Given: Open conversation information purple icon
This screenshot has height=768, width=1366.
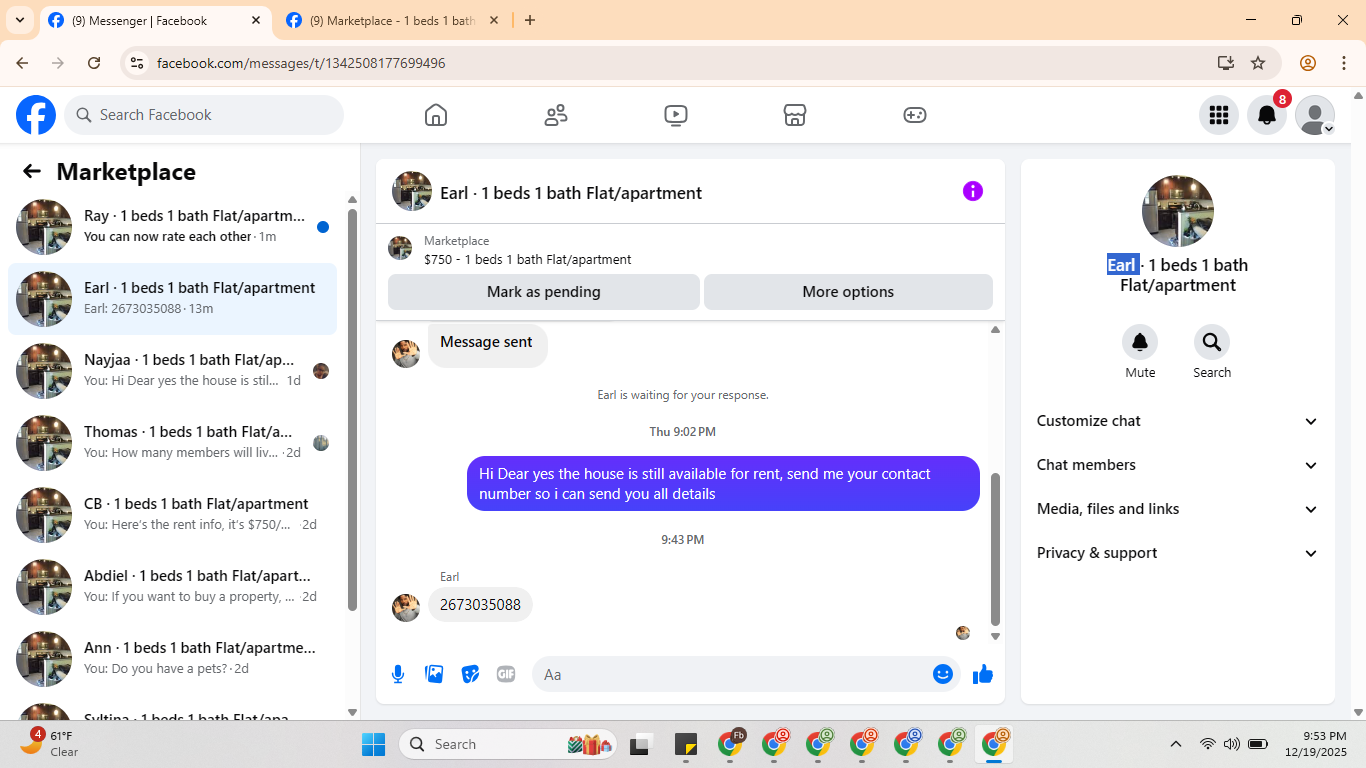Looking at the screenshot, I should [x=973, y=191].
